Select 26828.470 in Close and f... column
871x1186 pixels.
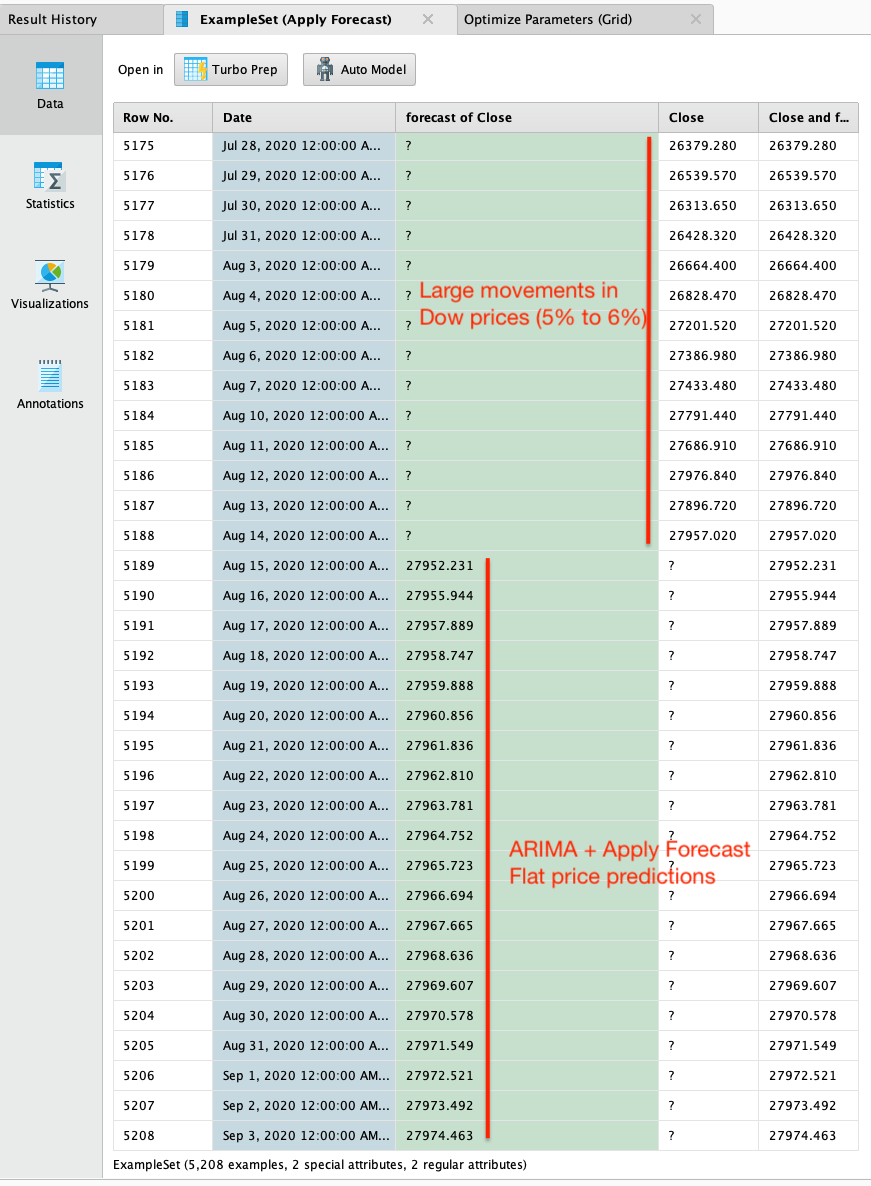808,296
